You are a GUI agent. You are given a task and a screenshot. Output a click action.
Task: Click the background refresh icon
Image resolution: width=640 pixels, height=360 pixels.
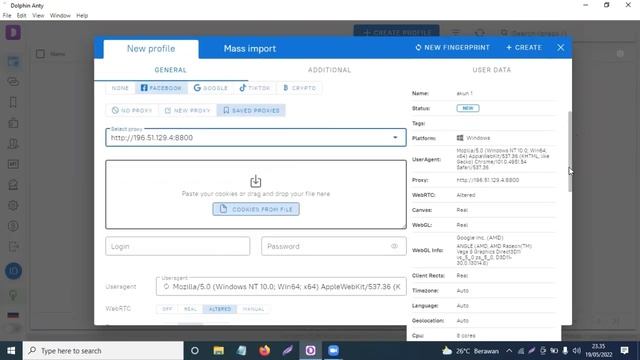[480, 32]
